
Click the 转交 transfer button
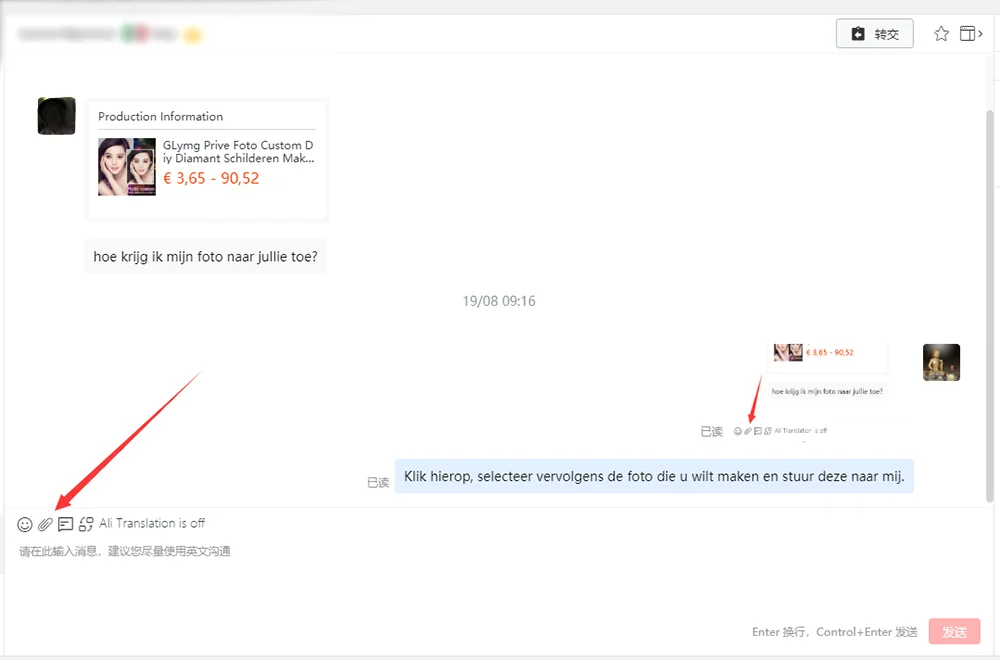874,34
